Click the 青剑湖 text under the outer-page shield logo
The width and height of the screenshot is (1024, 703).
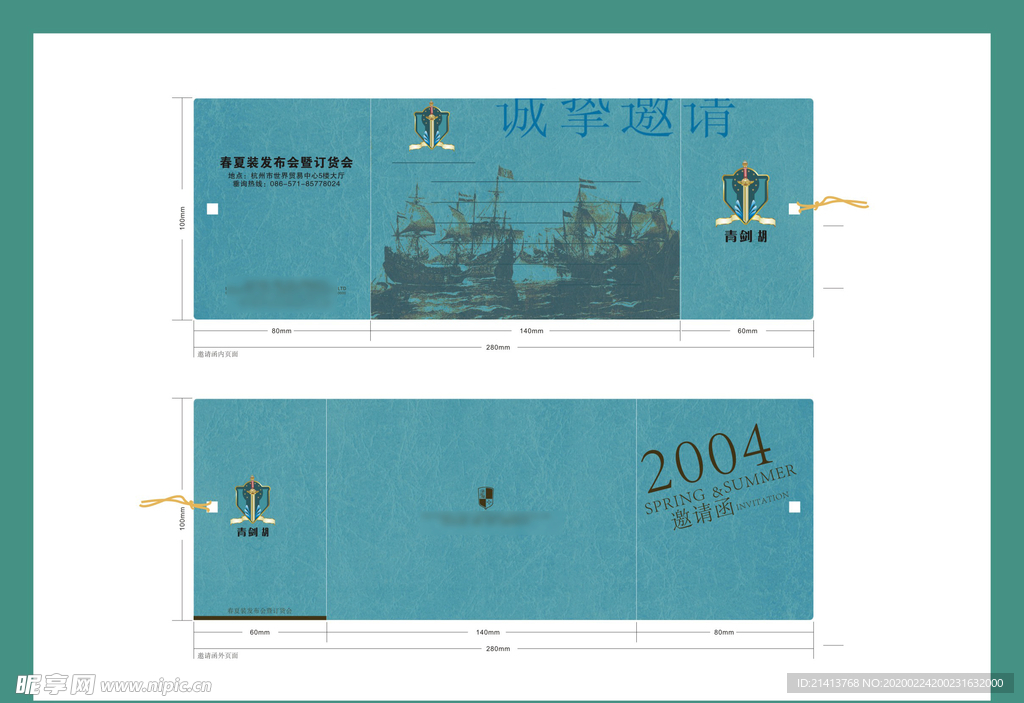tap(253, 532)
